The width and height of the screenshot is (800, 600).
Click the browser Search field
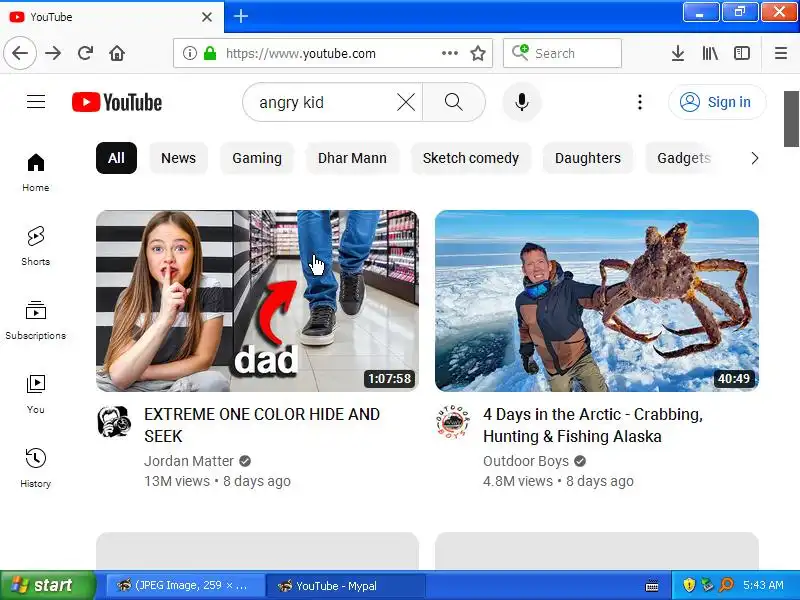(x=562, y=53)
